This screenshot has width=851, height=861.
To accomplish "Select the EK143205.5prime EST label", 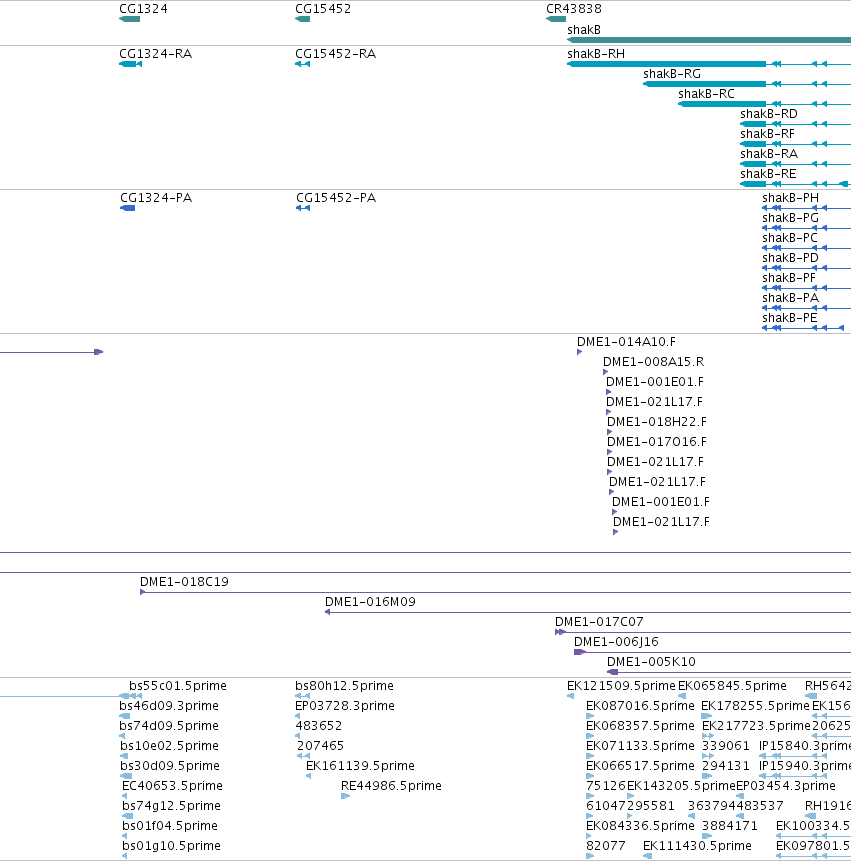I will (681, 786).
